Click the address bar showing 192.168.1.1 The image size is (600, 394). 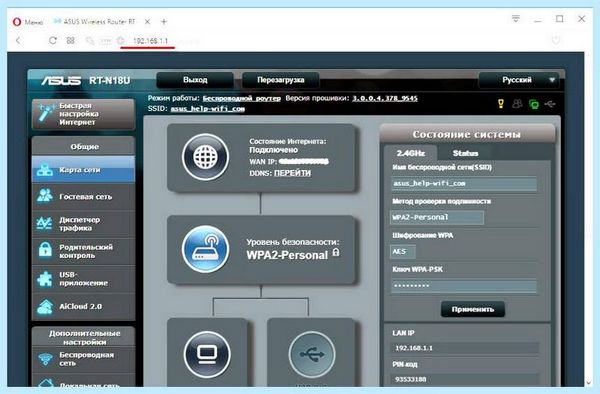coord(150,41)
